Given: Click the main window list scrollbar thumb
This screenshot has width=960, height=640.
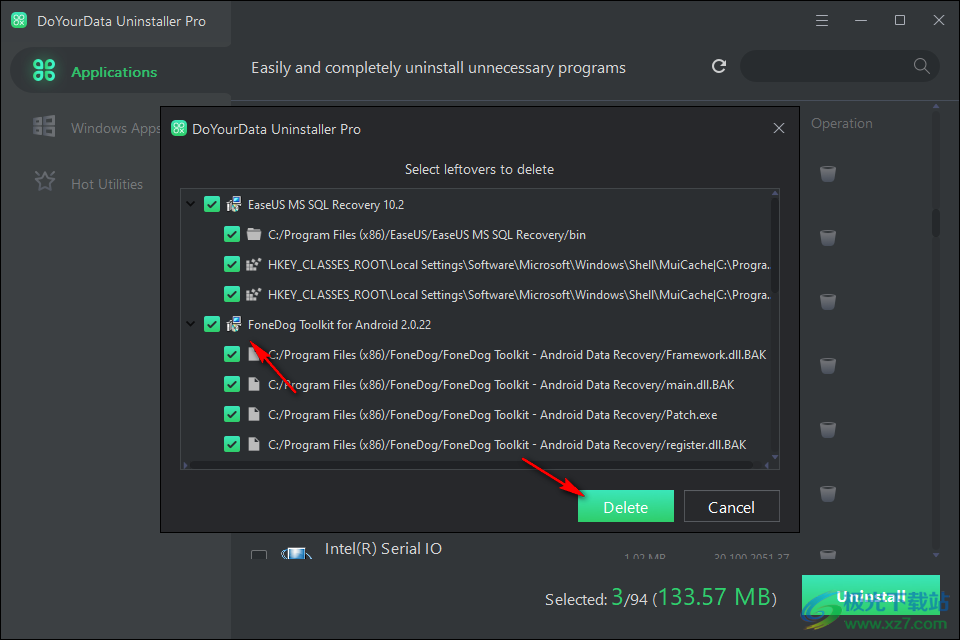Looking at the screenshot, I should click(x=936, y=223).
